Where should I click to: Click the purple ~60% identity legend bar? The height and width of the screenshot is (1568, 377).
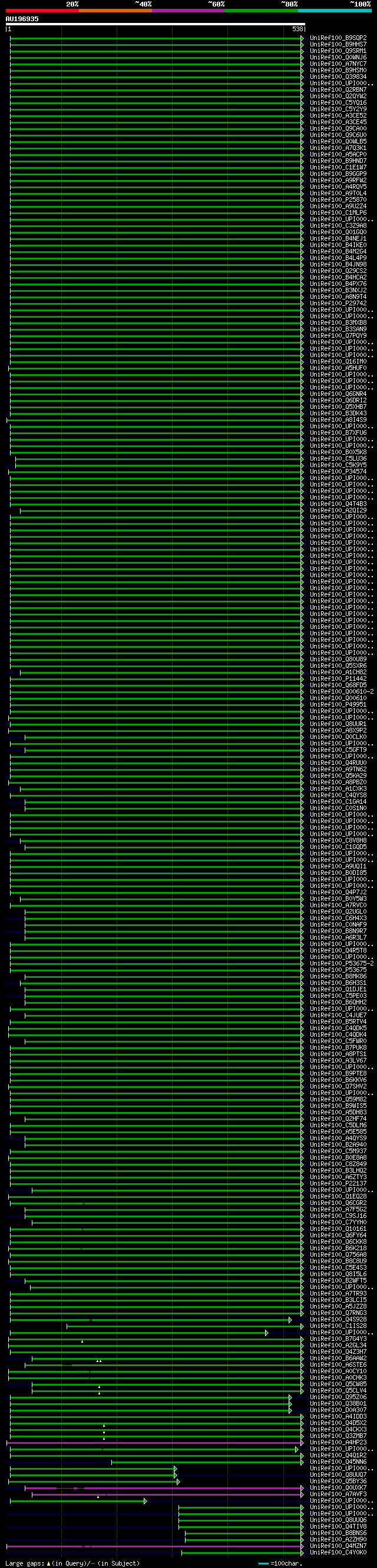(x=188, y=11)
